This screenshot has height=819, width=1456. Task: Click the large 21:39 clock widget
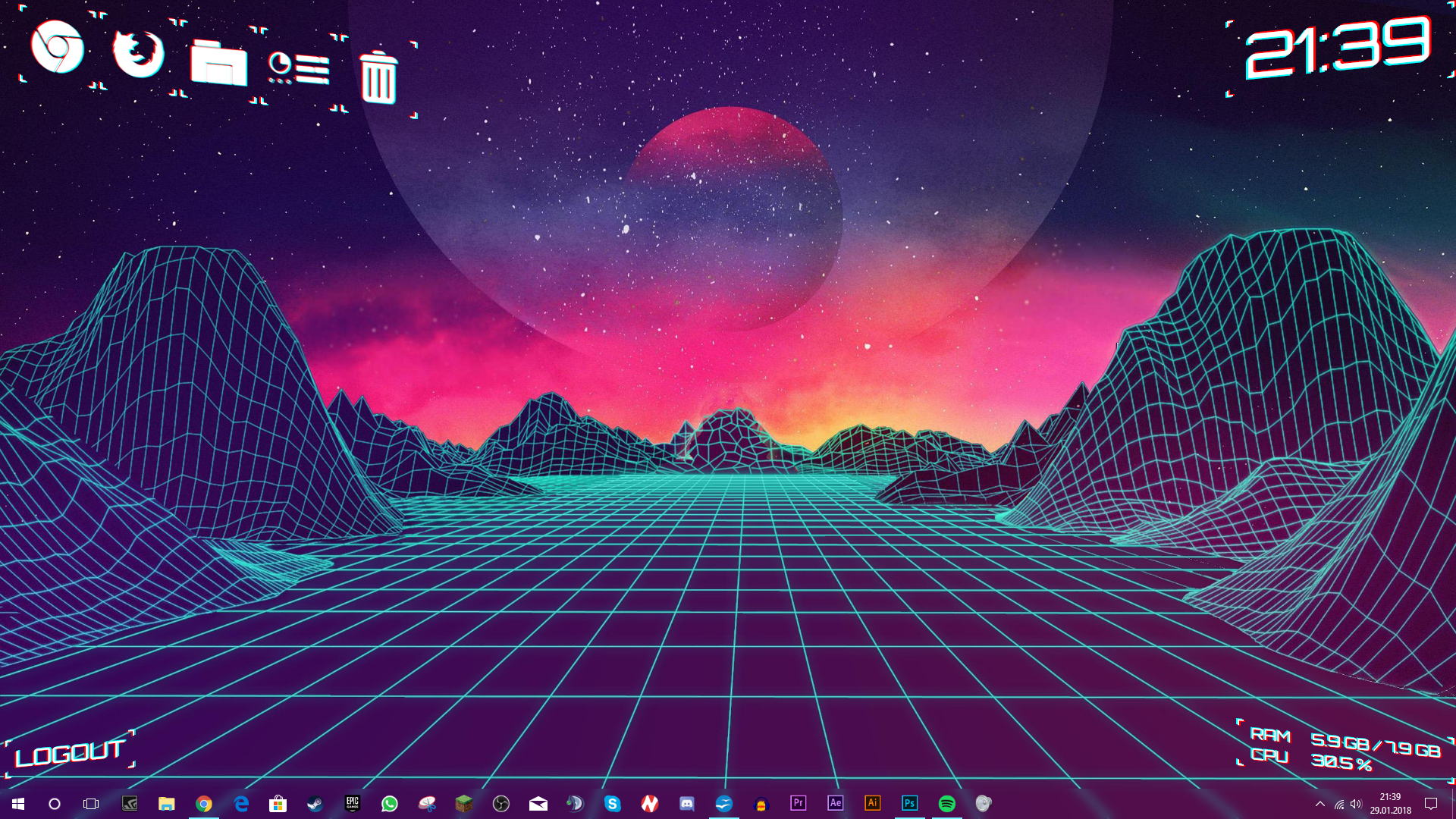(1338, 49)
